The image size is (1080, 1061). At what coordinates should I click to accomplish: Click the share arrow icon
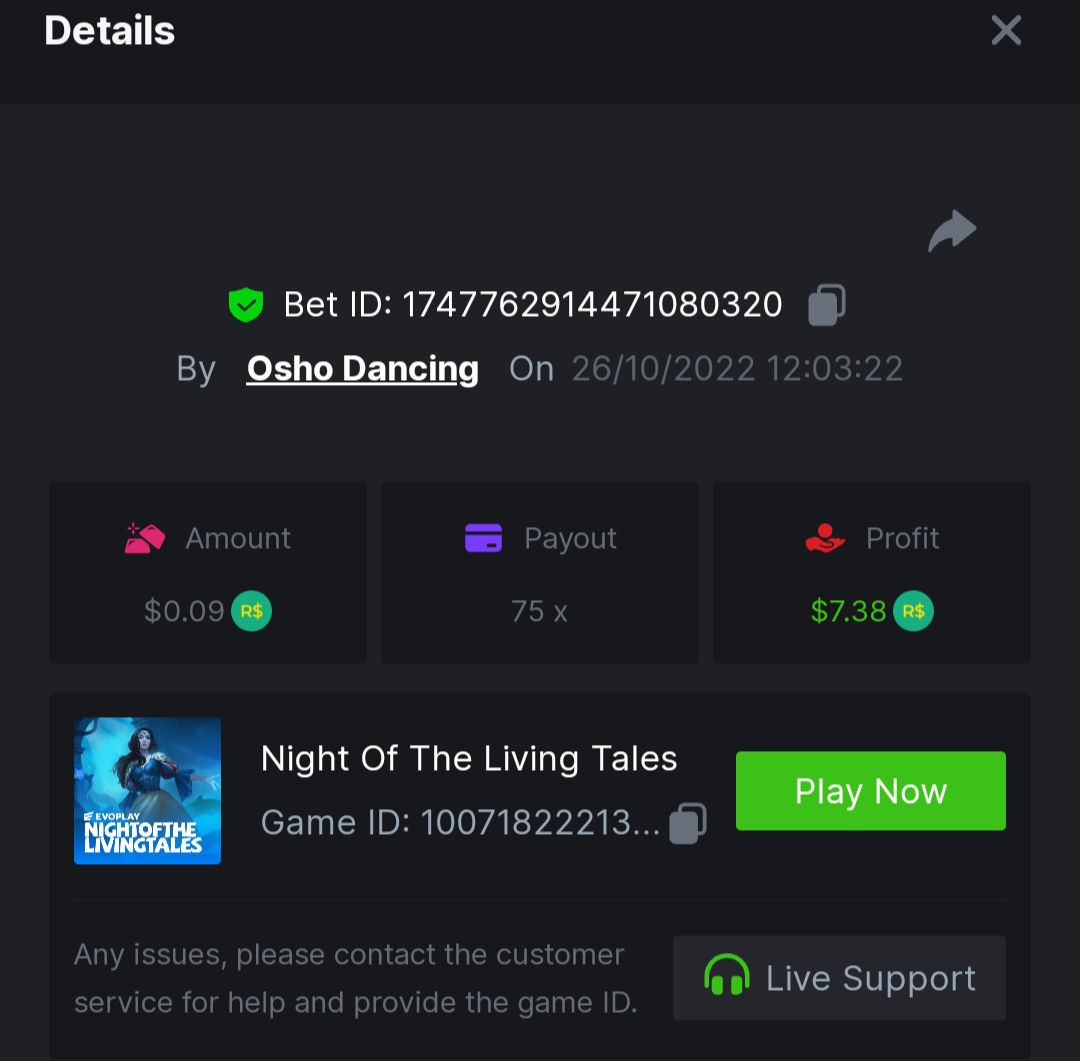[x=952, y=231]
